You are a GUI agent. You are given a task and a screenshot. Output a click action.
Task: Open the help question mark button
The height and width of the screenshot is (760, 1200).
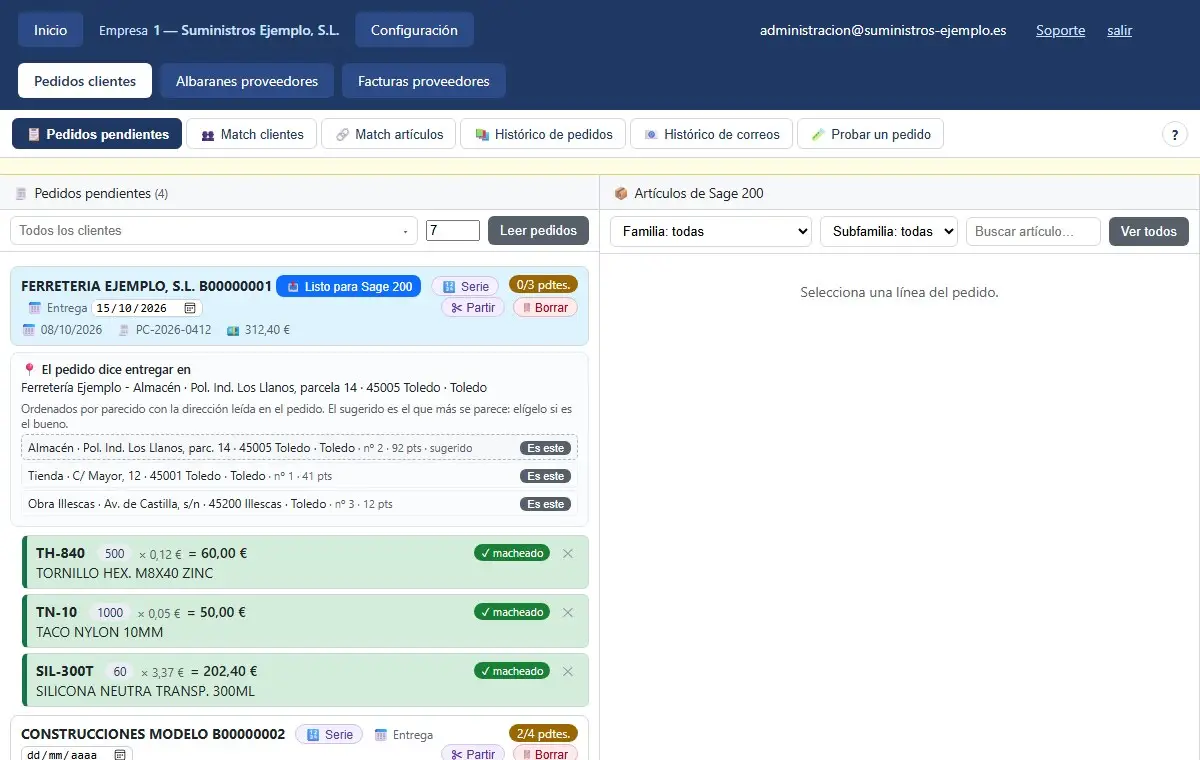[x=1174, y=134]
